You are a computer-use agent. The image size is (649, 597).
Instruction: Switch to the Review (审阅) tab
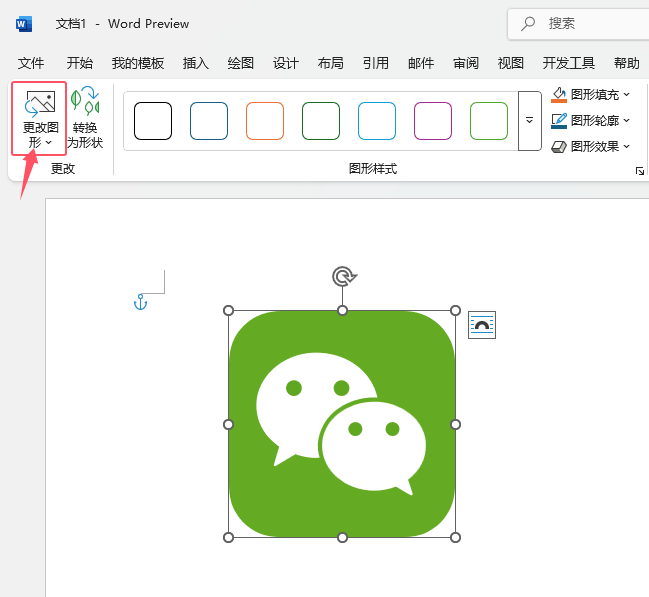click(x=466, y=63)
